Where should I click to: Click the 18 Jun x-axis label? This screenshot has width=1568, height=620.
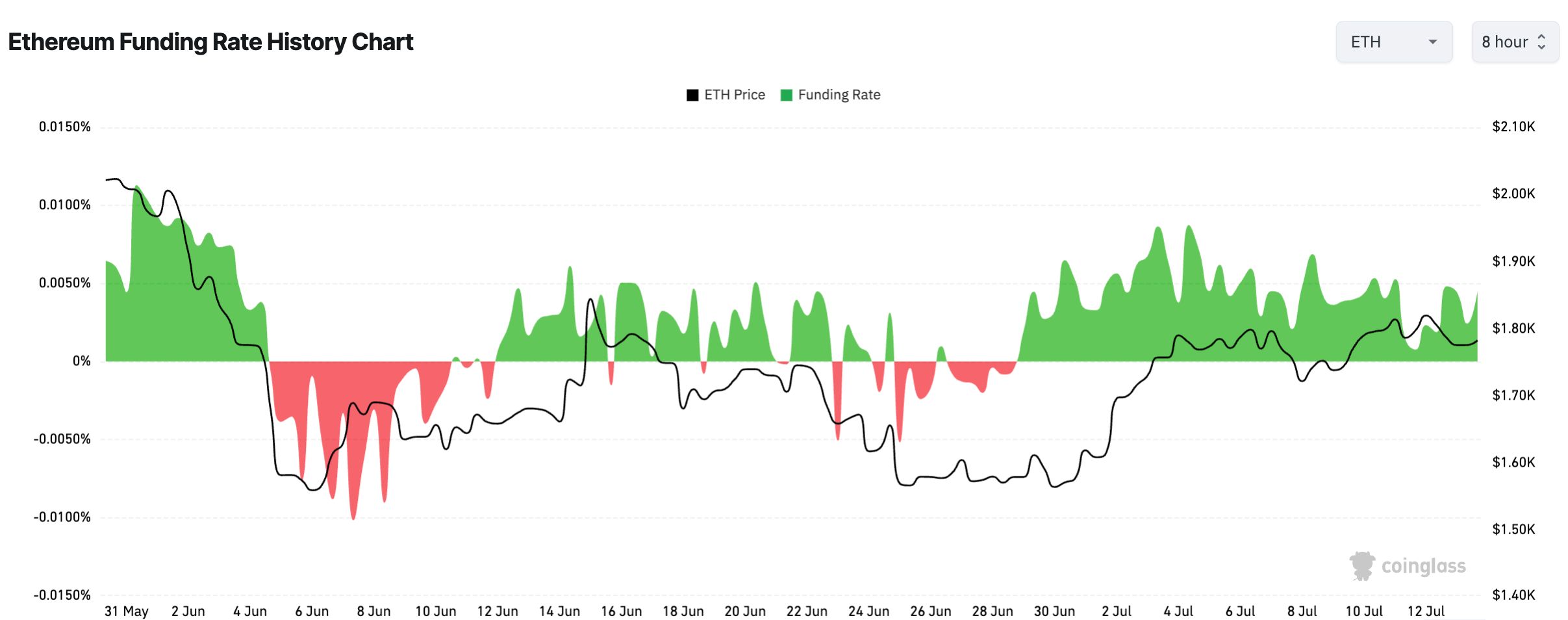(683, 612)
